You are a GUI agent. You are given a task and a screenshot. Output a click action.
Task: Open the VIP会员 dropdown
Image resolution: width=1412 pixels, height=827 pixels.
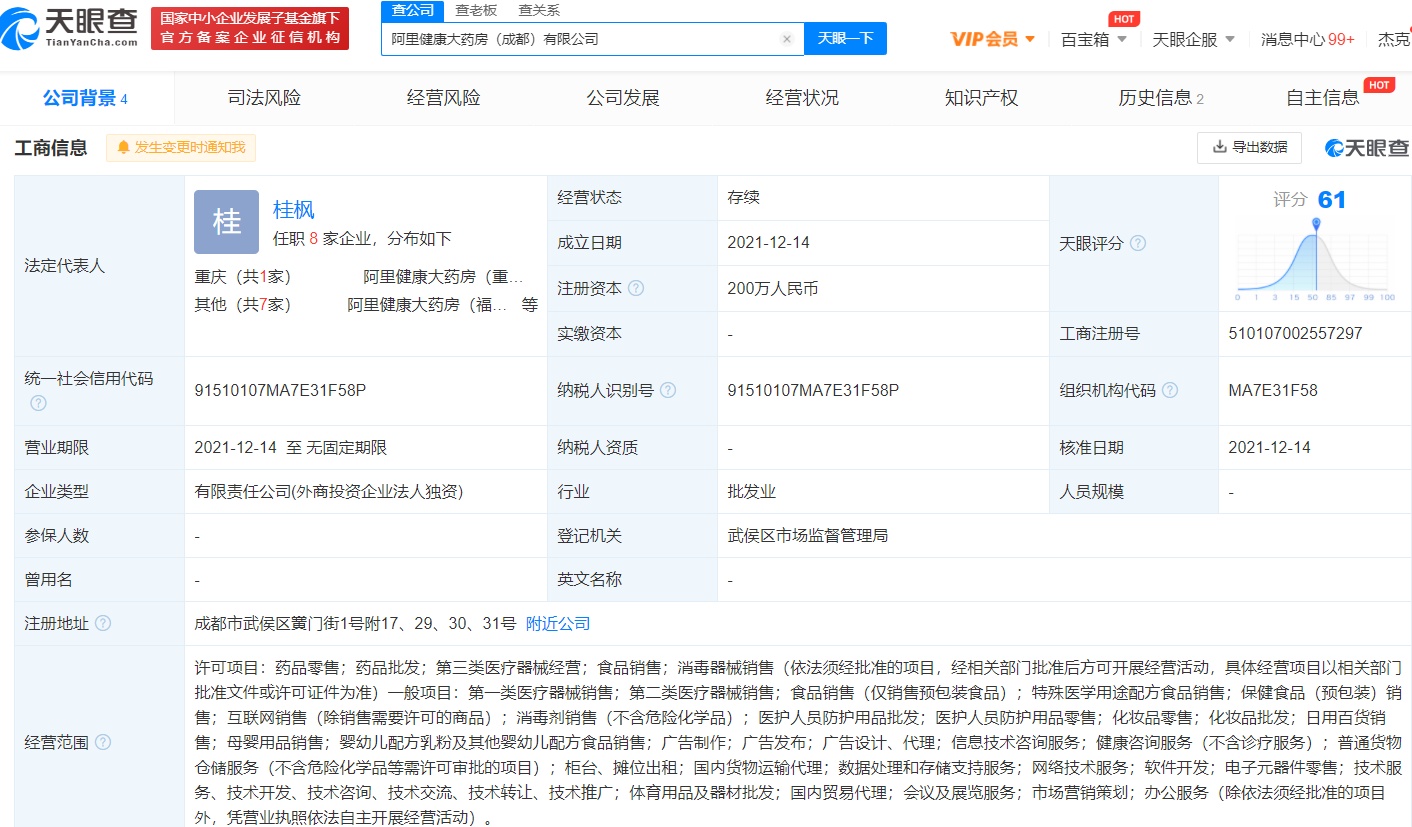tap(992, 39)
